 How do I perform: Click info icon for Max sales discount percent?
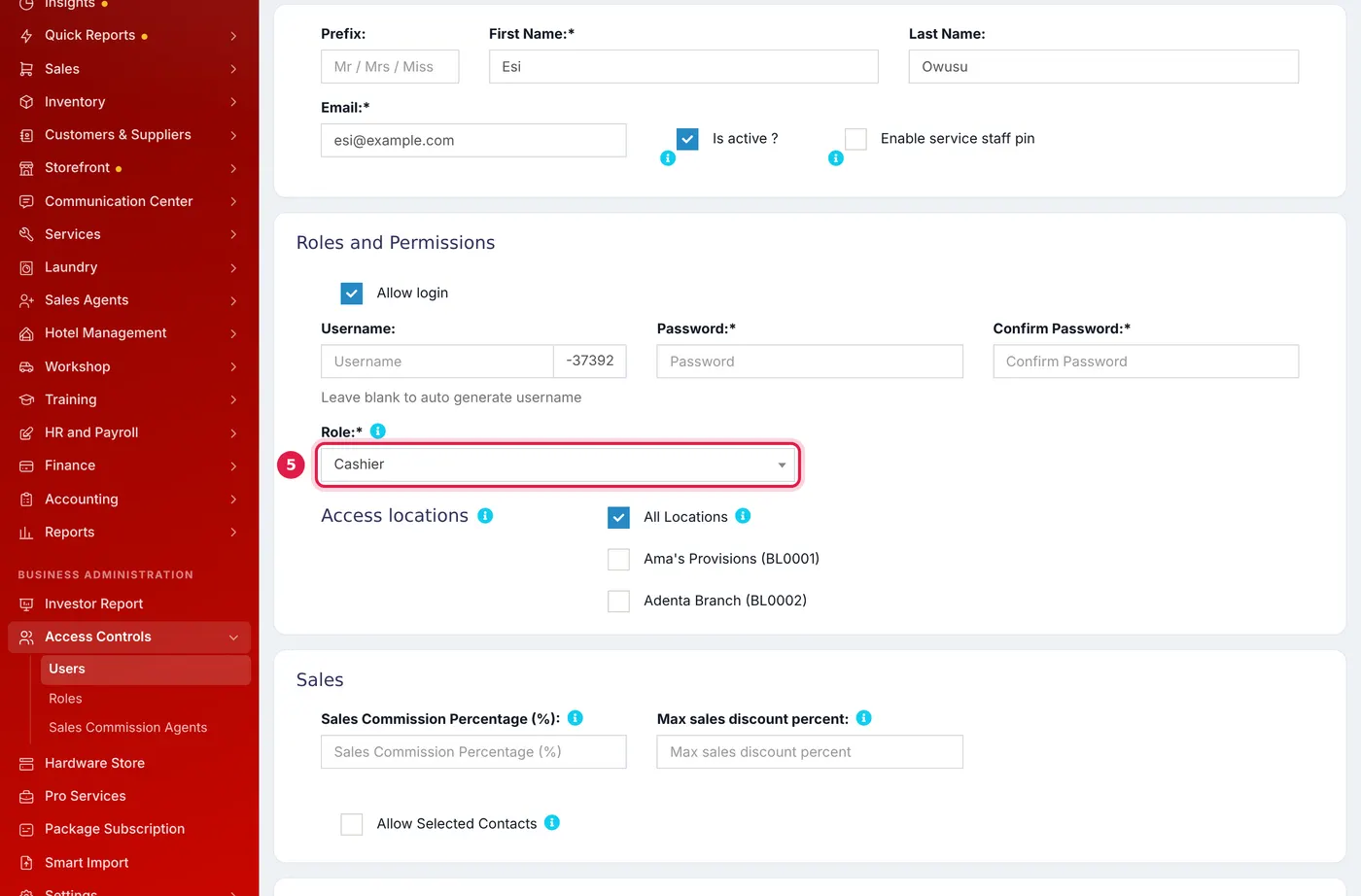(x=864, y=717)
